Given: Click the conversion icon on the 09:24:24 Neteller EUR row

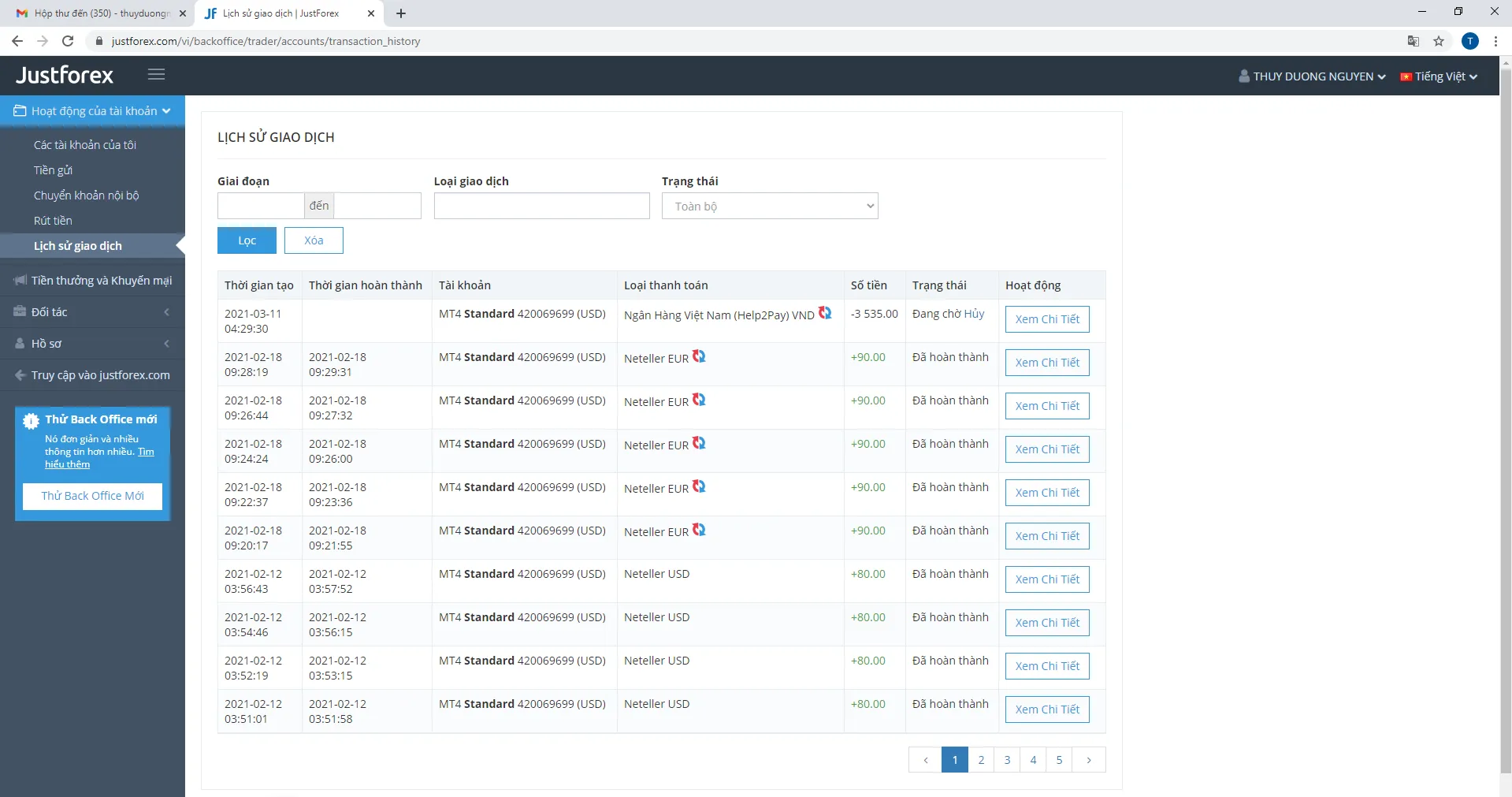Looking at the screenshot, I should pos(699,443).
